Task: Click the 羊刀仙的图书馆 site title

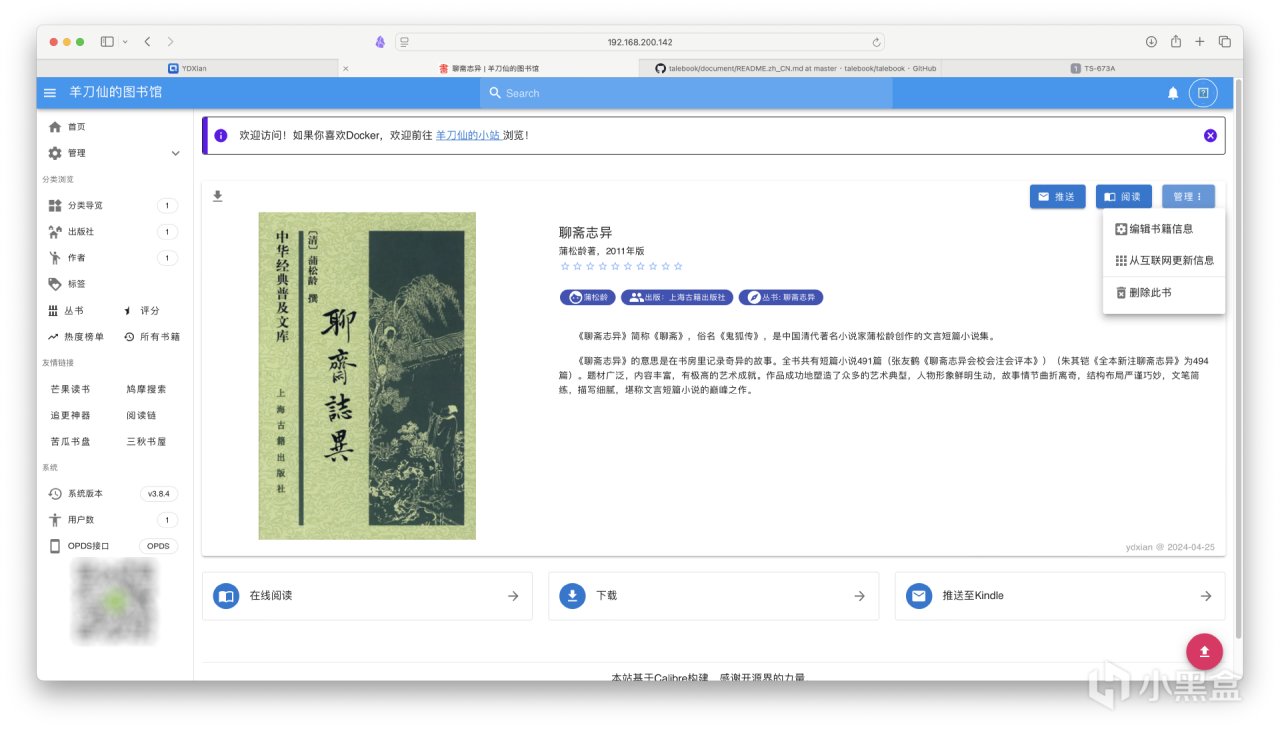Action: (116, 92)
